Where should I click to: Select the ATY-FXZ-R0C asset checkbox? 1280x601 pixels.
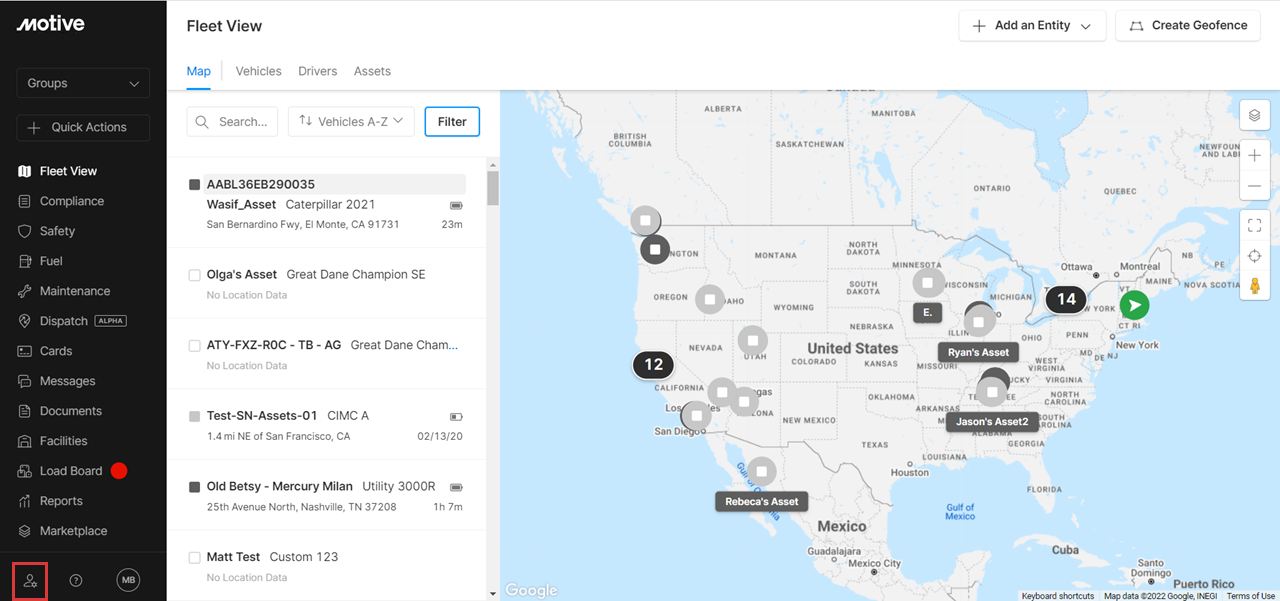(195, 346)
